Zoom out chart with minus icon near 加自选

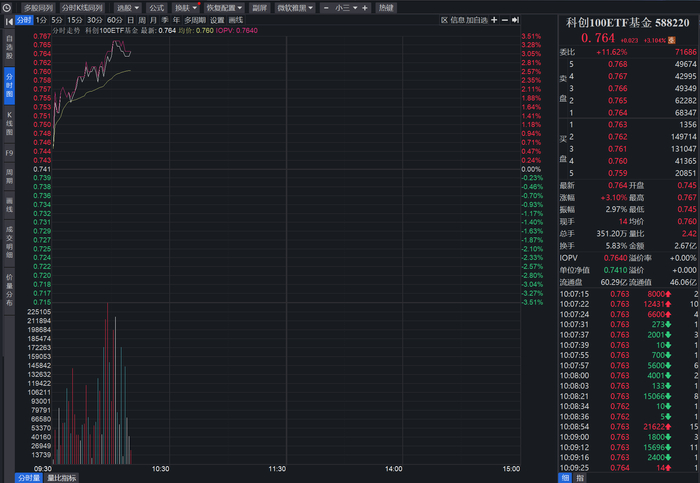[505, 20]
